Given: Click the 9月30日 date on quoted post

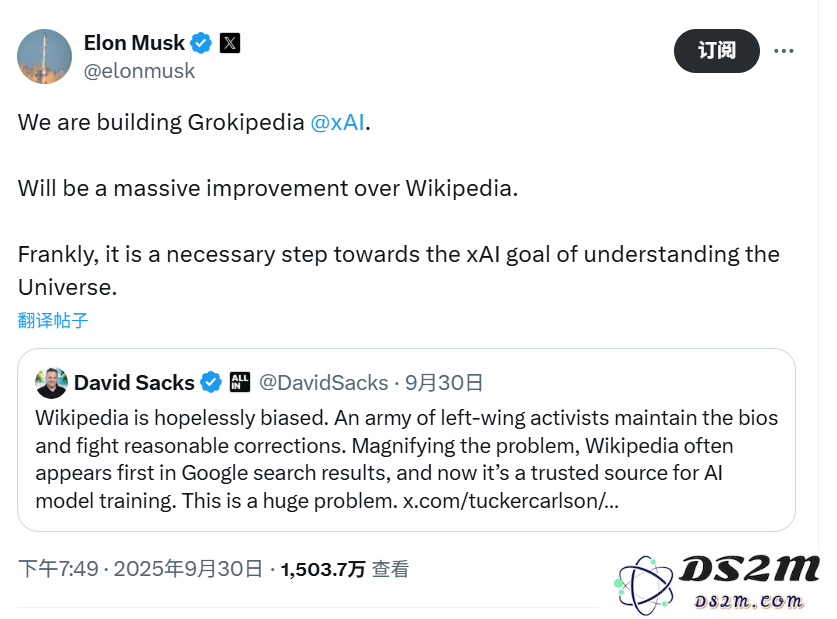Looking at the screenshot, I should coord(443,382).
